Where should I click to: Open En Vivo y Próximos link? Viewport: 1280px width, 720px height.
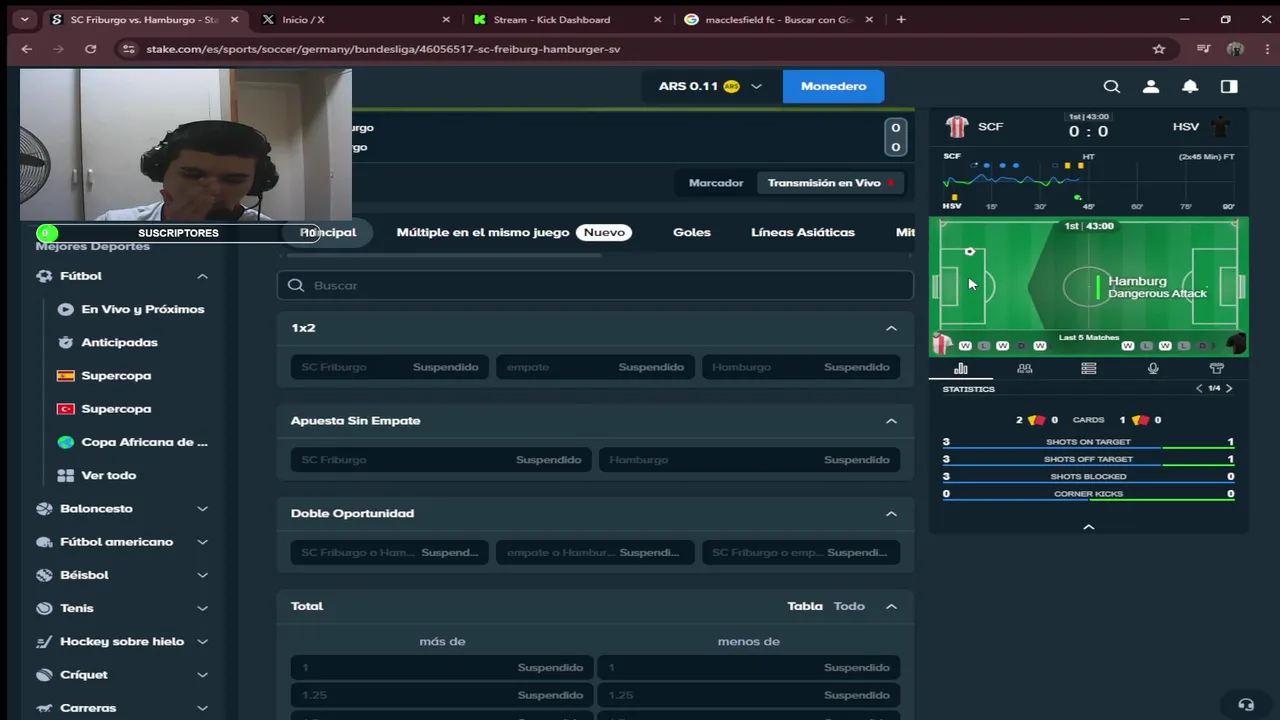143,309
